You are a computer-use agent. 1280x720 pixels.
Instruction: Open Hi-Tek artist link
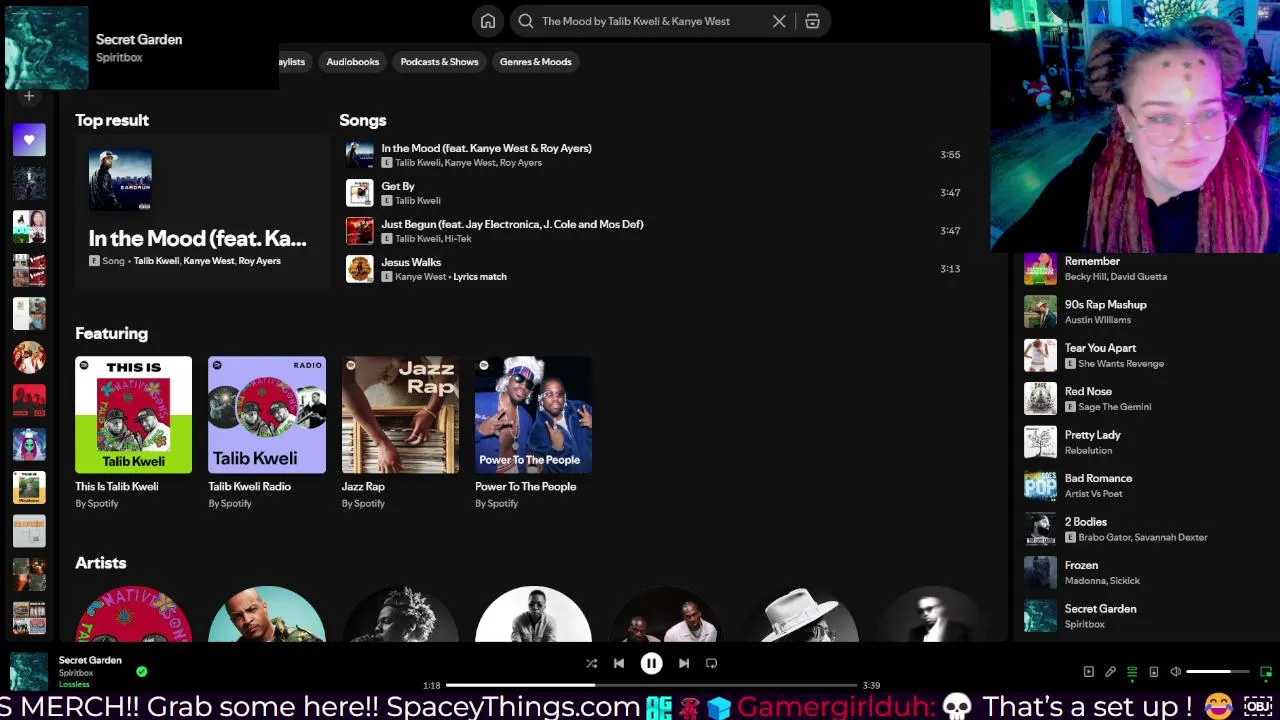click(x=458, y=239)
